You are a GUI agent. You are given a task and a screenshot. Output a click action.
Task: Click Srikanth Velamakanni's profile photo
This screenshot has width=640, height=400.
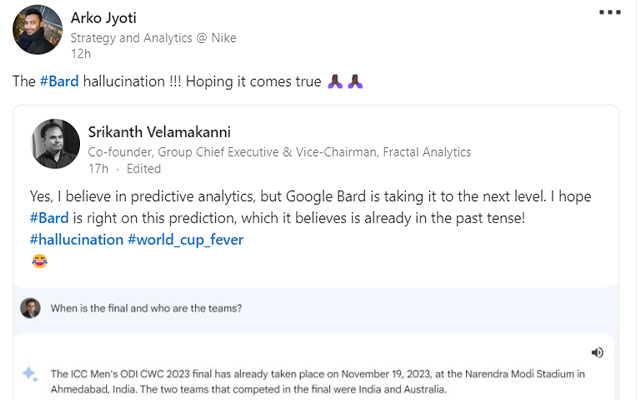point(56,144)
